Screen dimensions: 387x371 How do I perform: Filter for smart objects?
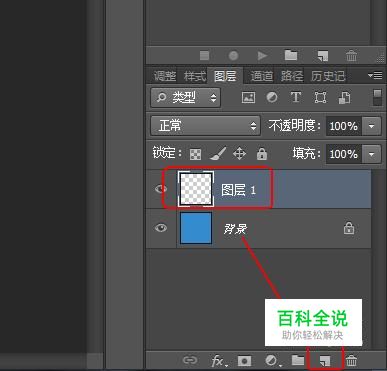tap(344, 98)
